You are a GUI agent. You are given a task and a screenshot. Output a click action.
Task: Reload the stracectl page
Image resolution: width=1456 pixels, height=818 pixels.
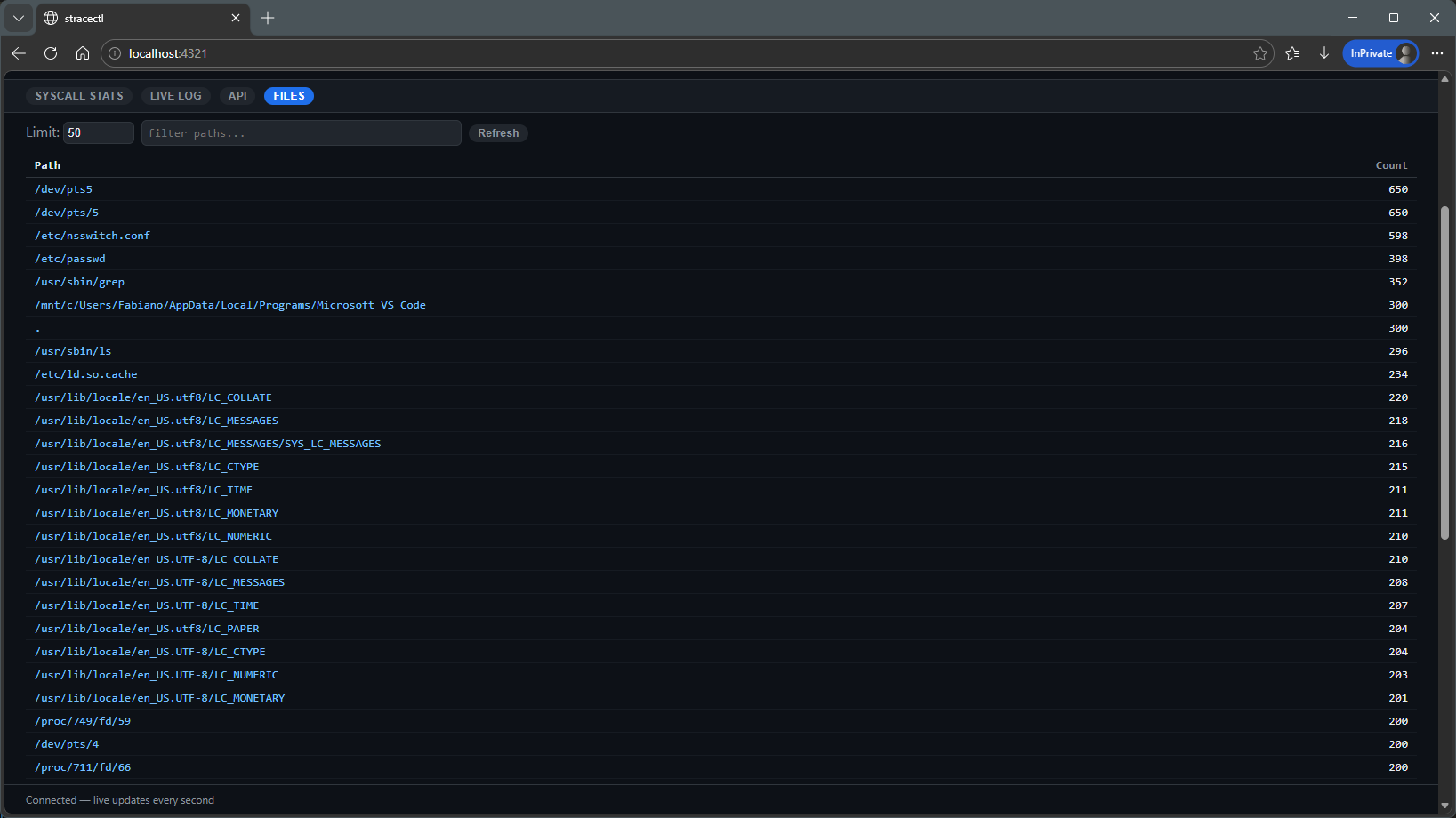(51, 53)
